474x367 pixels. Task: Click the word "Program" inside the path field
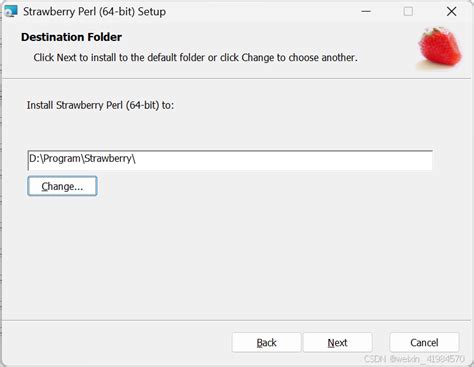point(62,159)
